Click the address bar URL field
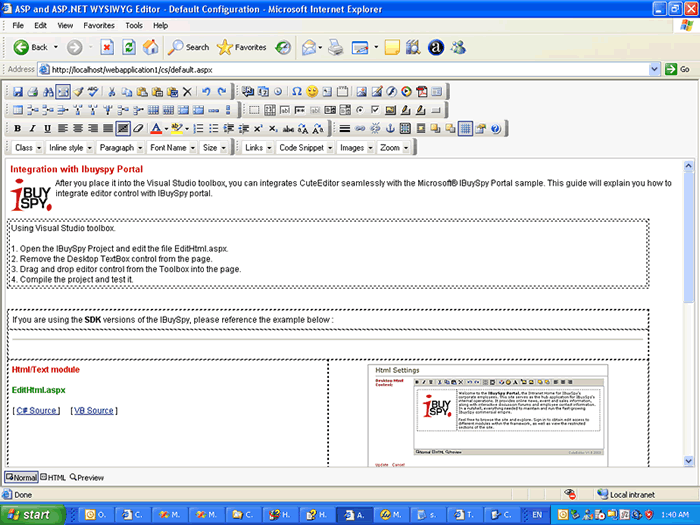This screenshot has height=525, width=700. tap(350, 70)
